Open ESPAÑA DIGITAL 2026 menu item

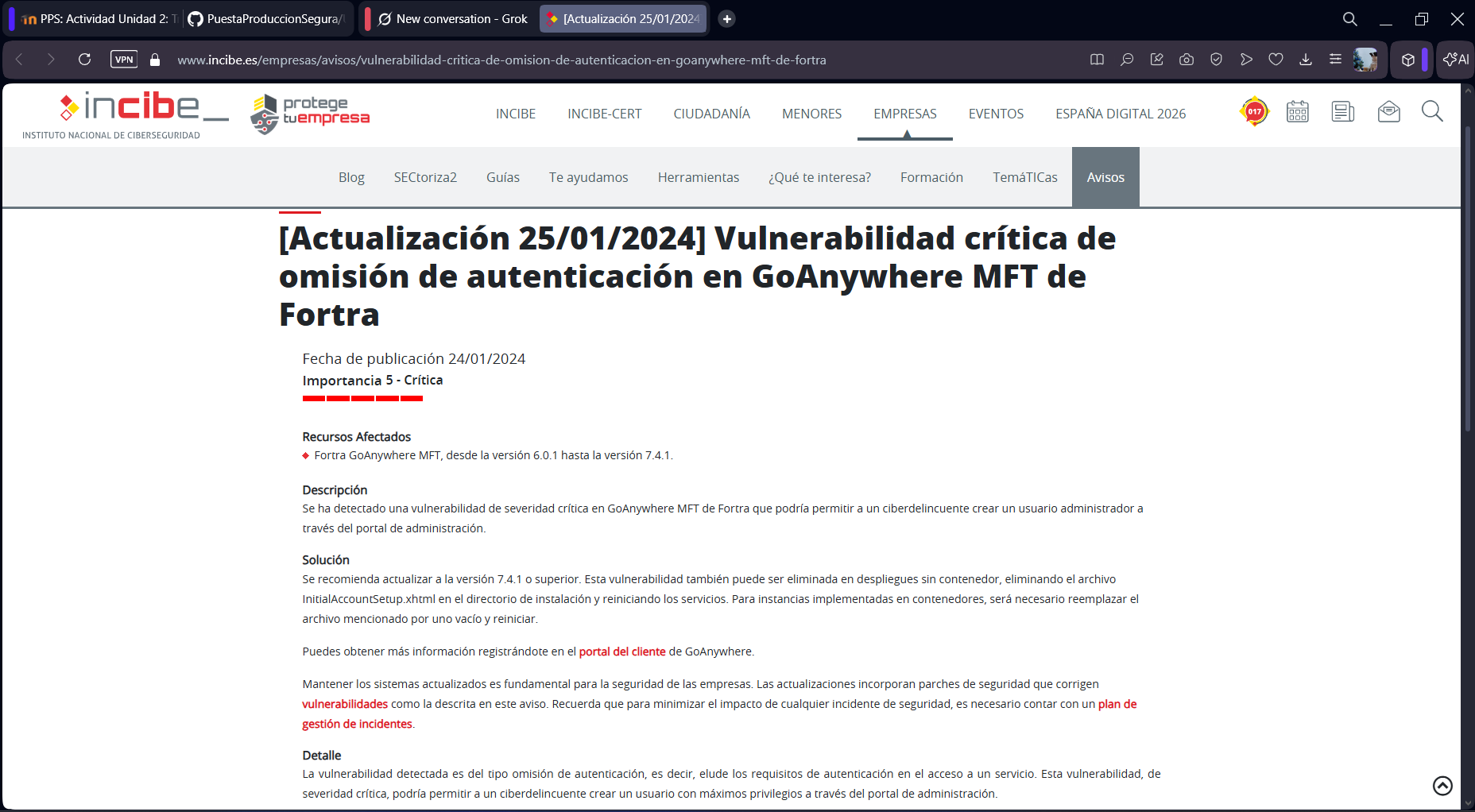pos(1121,114)
